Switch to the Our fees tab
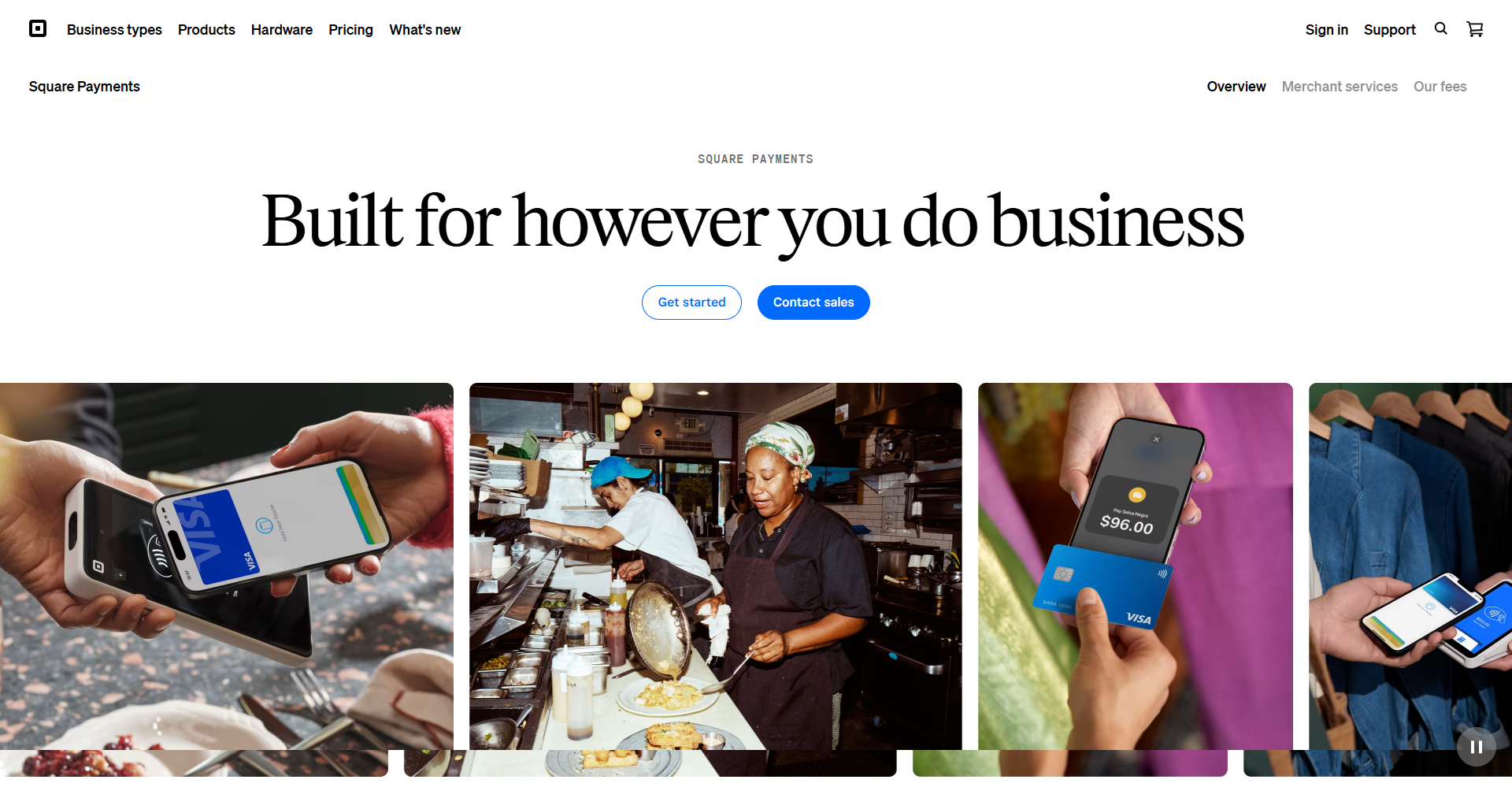 (x=1440, y=87)
